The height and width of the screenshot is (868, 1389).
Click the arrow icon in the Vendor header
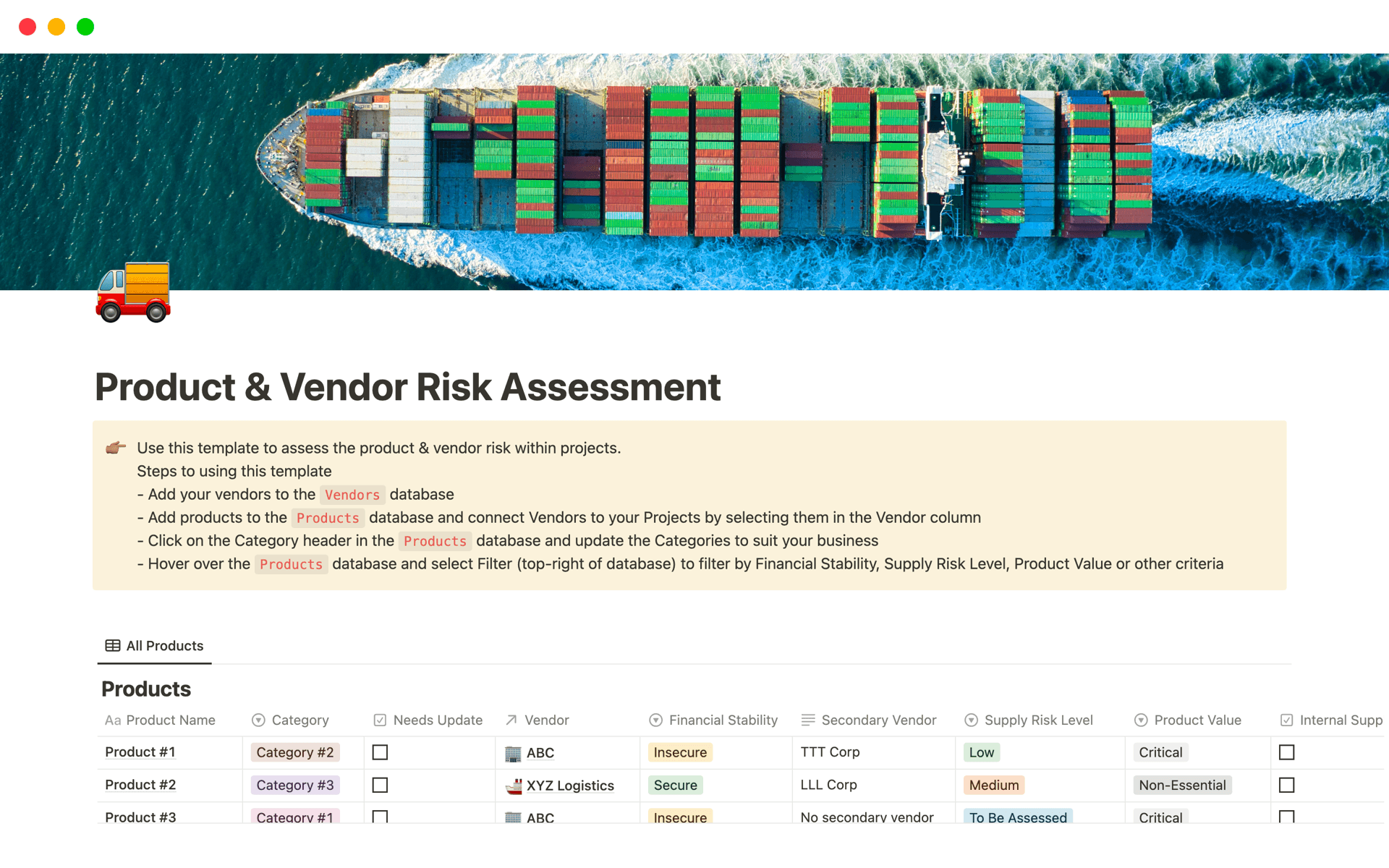pos(511,720)
